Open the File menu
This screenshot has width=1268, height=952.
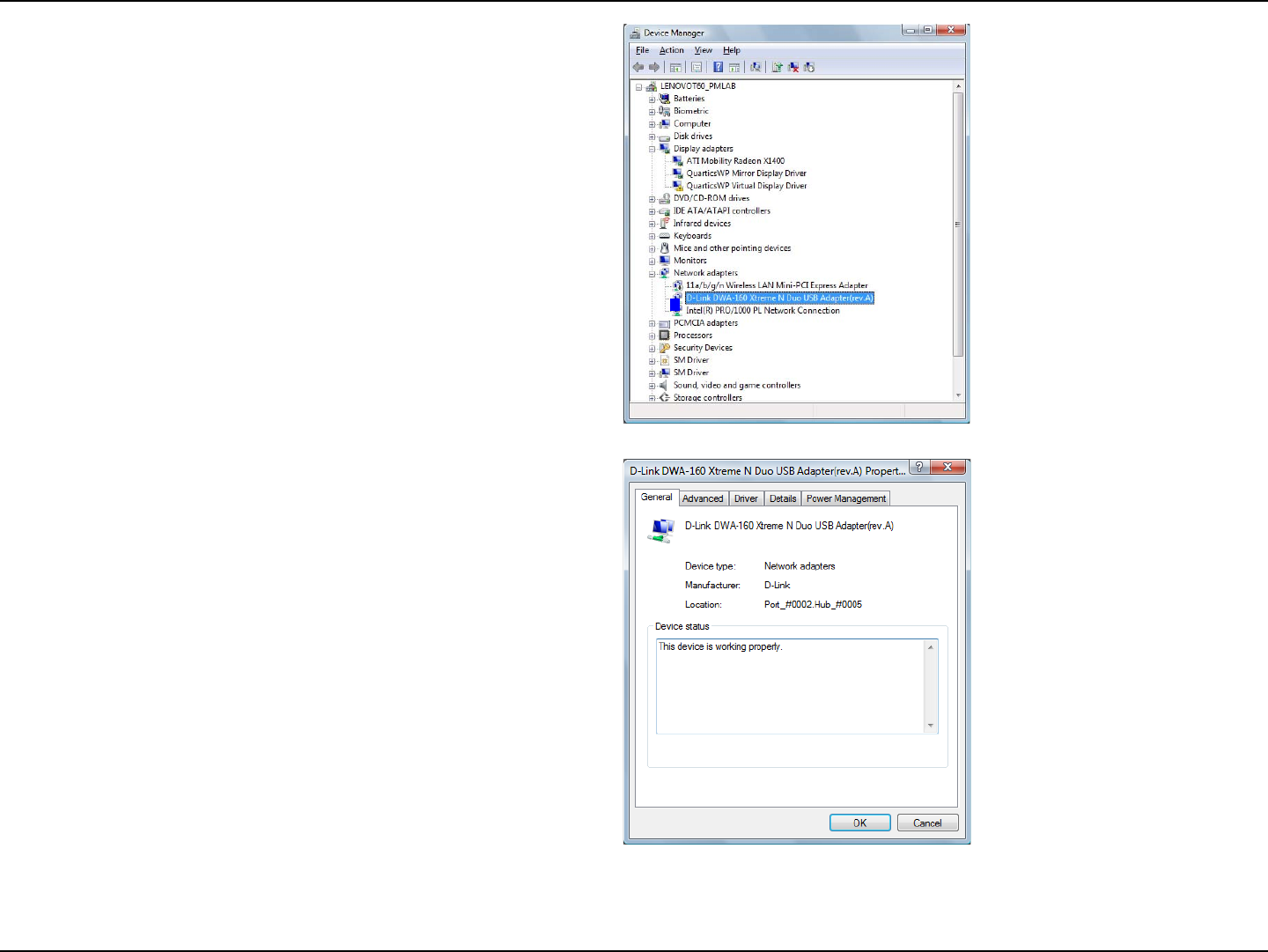[x=643, y=50]
